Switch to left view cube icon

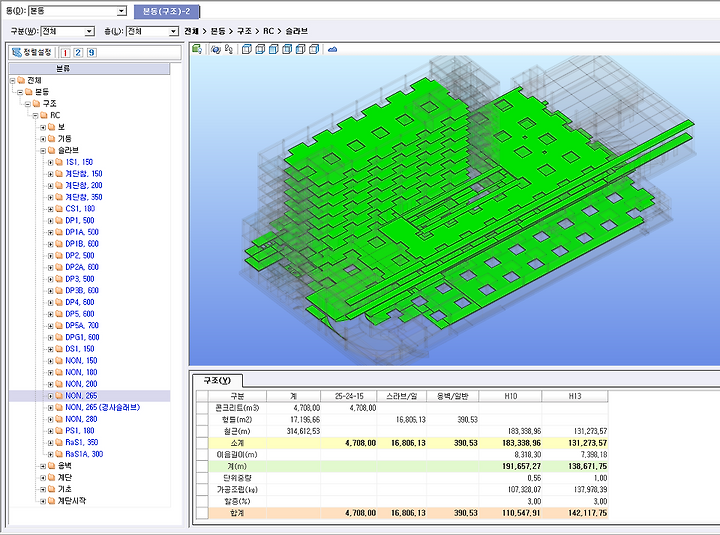click(x=300, y=49)
